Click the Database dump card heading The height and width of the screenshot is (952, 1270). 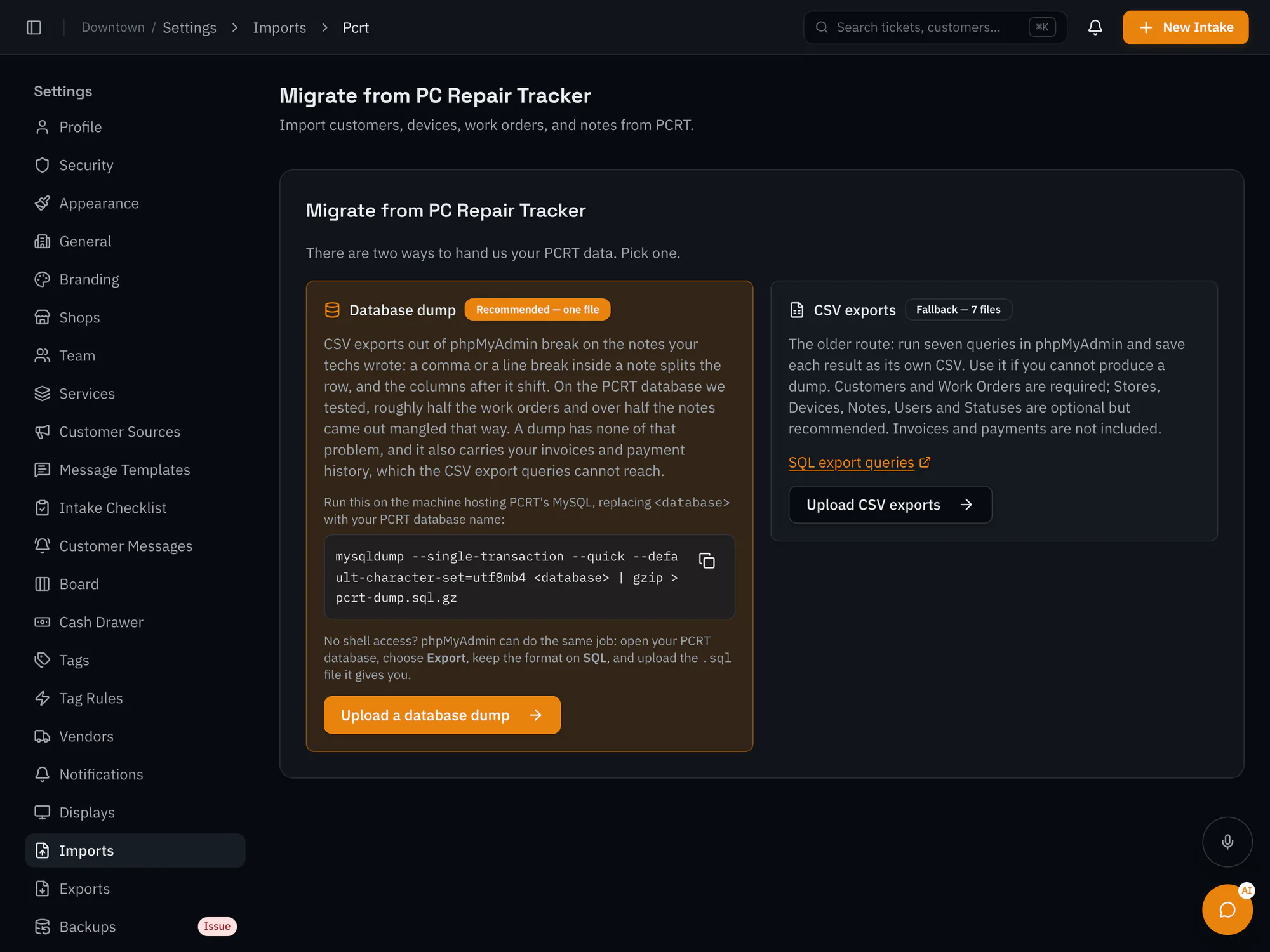coord(402,310)
